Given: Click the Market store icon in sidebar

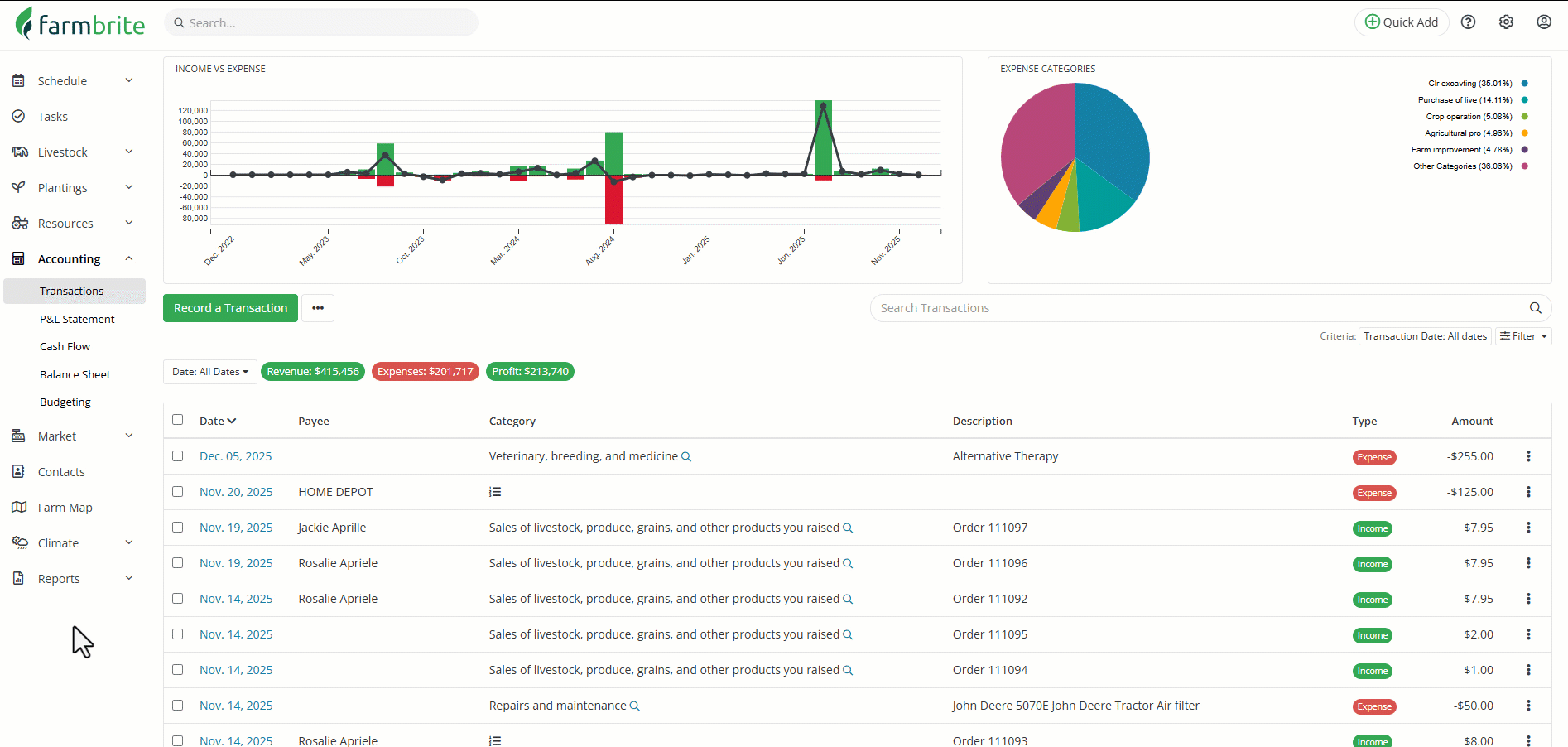Looking at the screenshot, I should (x=18, y=436).
